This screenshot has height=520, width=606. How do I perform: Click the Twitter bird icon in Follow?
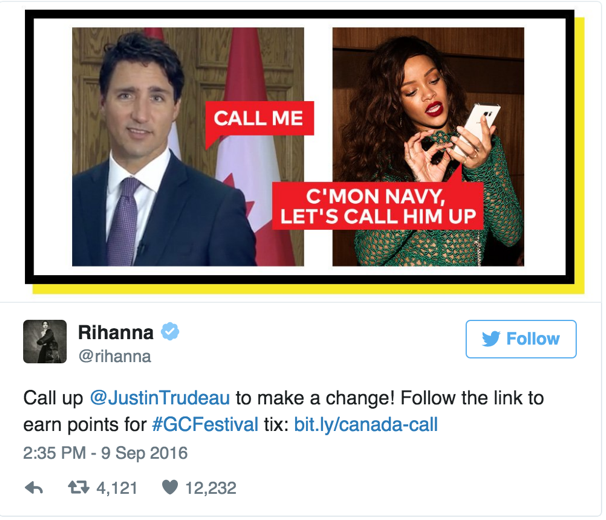[491, 339]
